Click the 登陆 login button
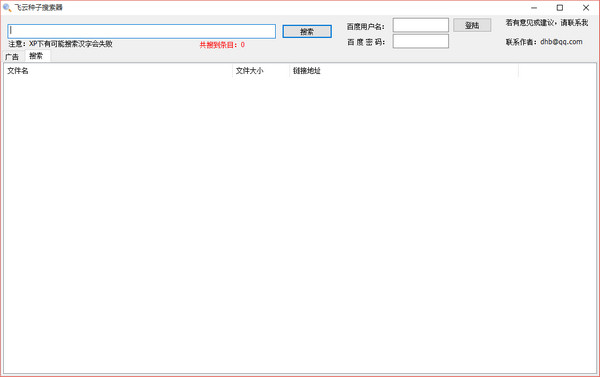Image resolution: width=600 pixels, height=377 pixels. pyautogui.click(x=472, y=25)
